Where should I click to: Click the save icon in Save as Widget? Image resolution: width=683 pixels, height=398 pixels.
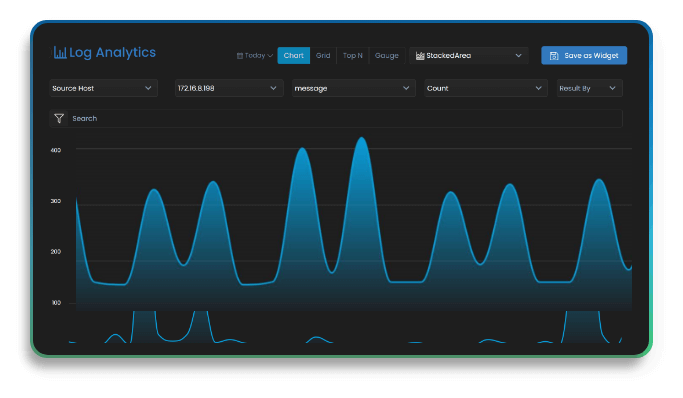point(554,56)
